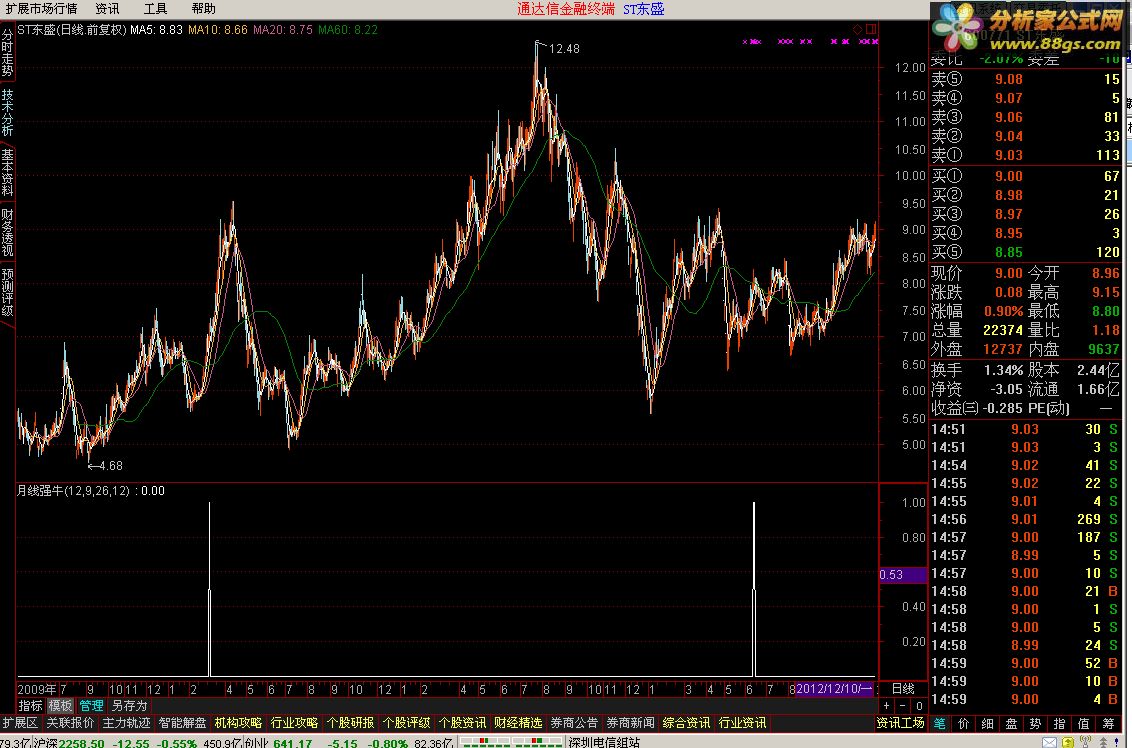
Task: Click the 0 reset button under price axis
Action: point(918,705)
